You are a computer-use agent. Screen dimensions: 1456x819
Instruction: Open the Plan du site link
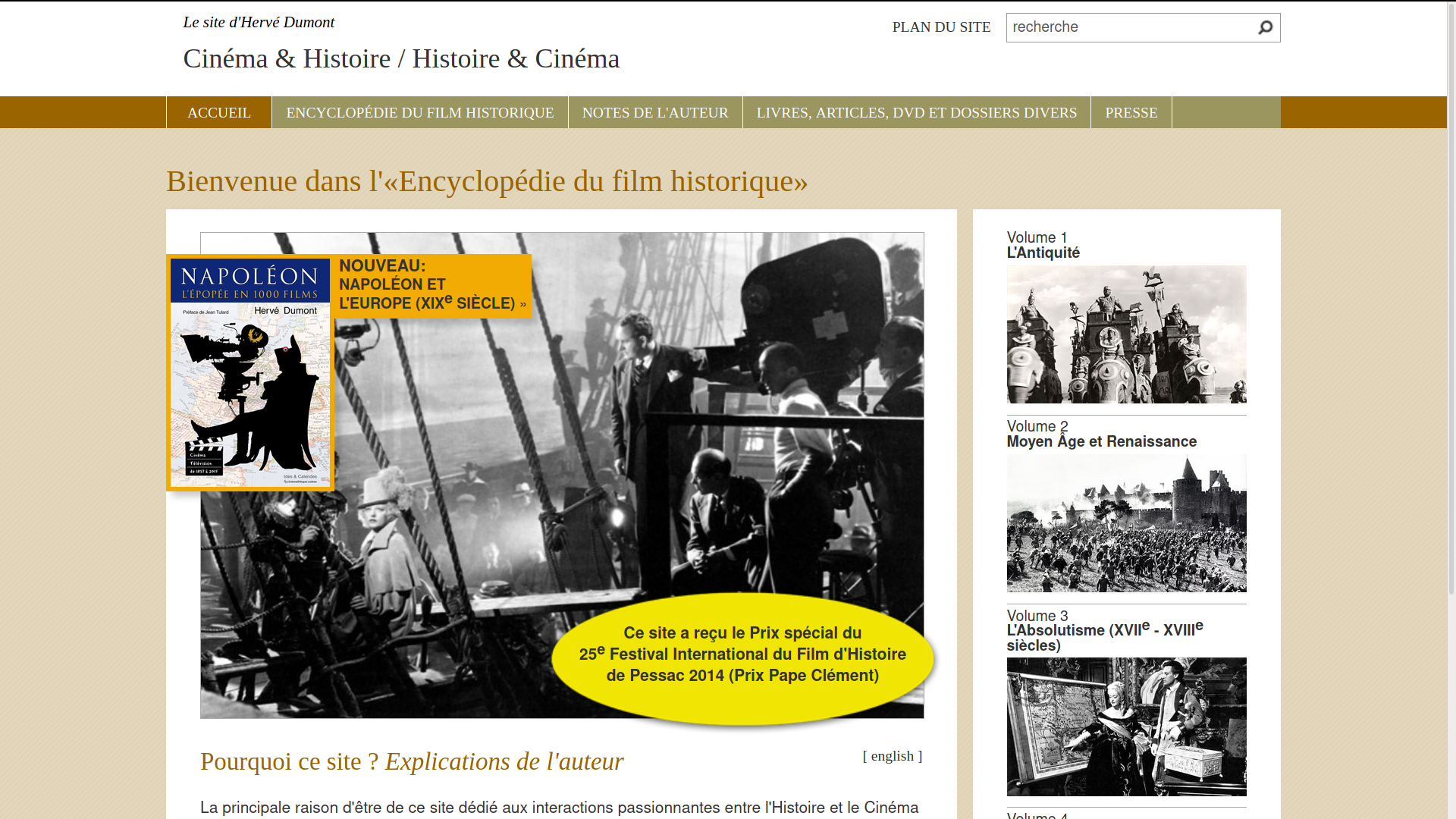pos(941,27)
